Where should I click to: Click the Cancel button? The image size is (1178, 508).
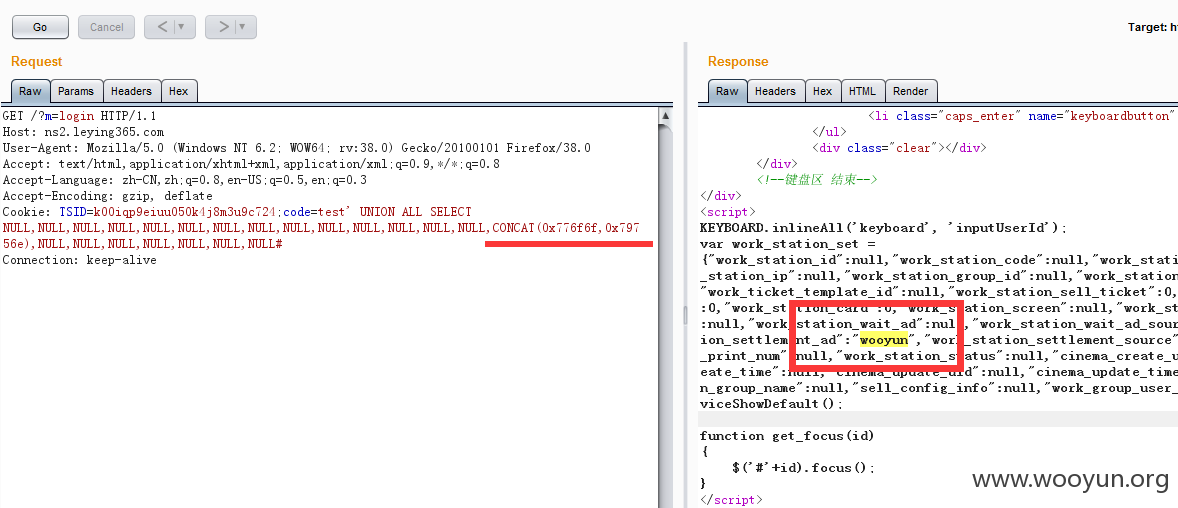tap(107, 27)
